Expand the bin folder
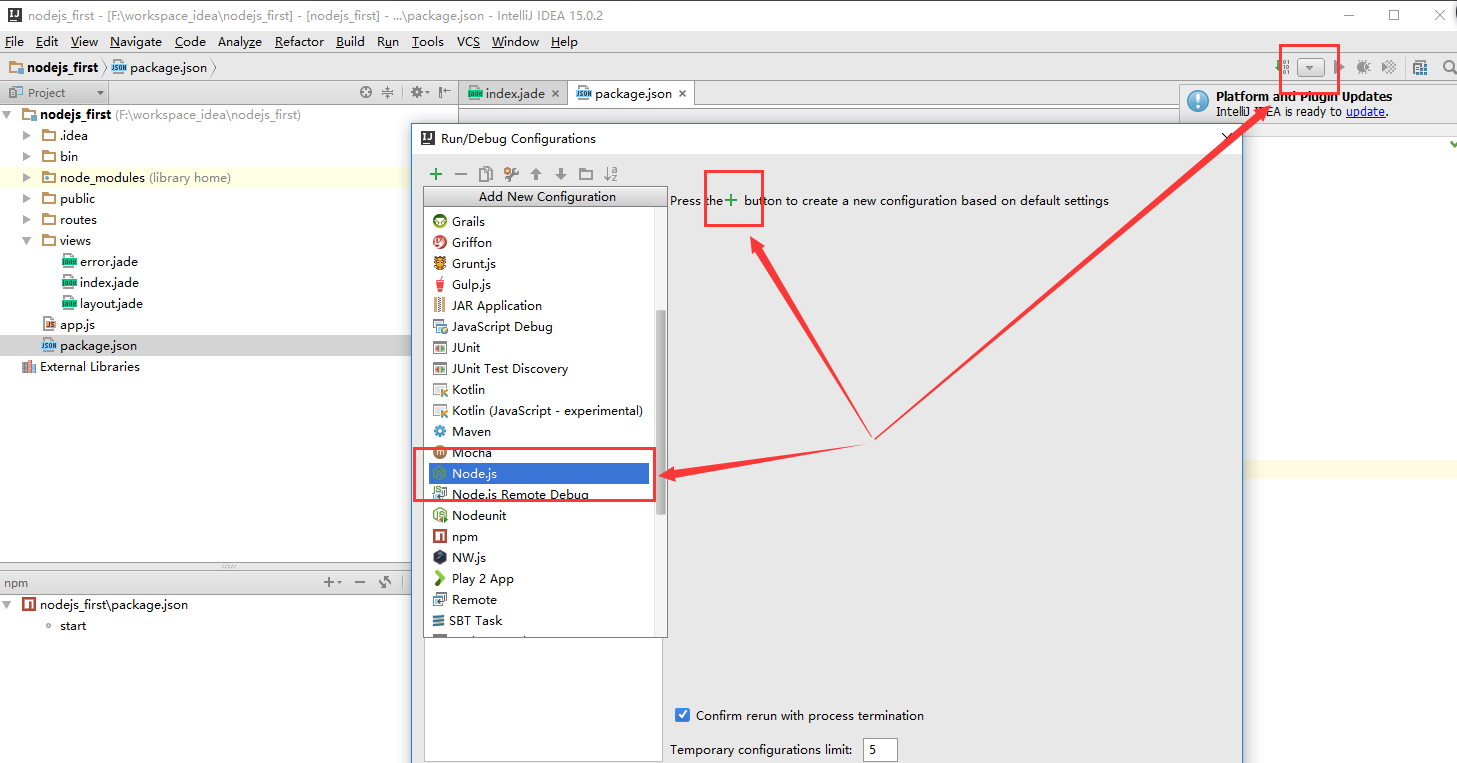 (x=27, y=156)
